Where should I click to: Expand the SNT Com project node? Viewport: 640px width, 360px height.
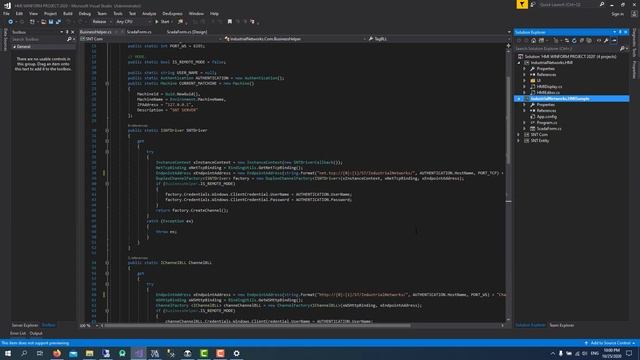click(519, 135)
